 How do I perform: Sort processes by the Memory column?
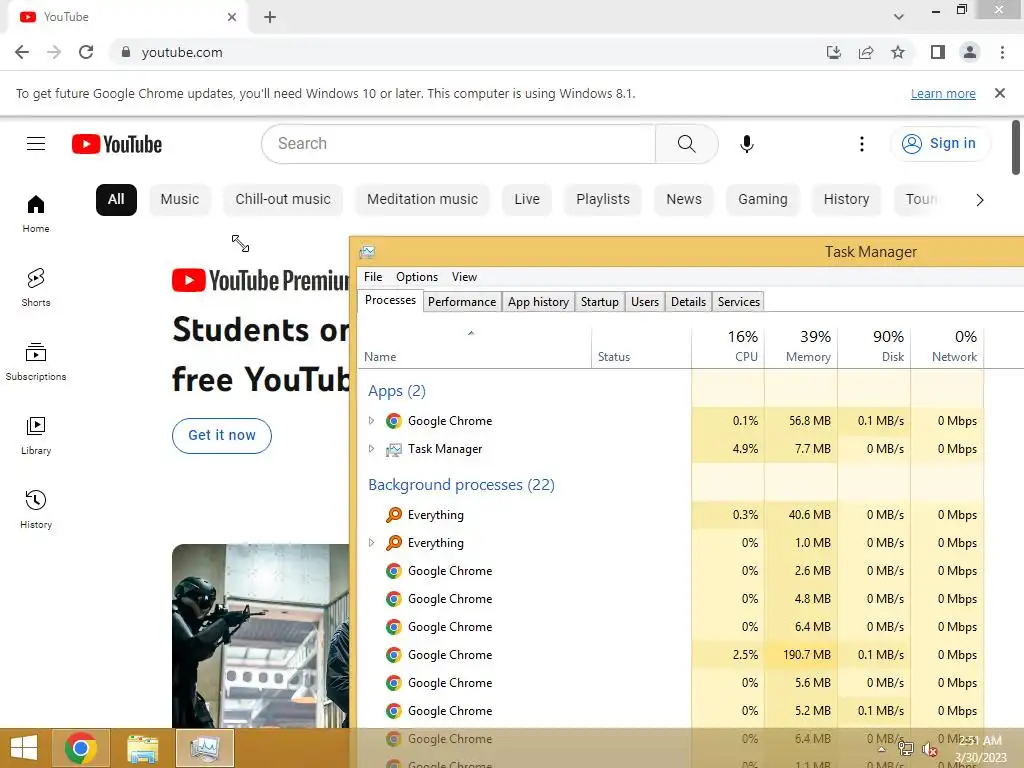(801, 346)
